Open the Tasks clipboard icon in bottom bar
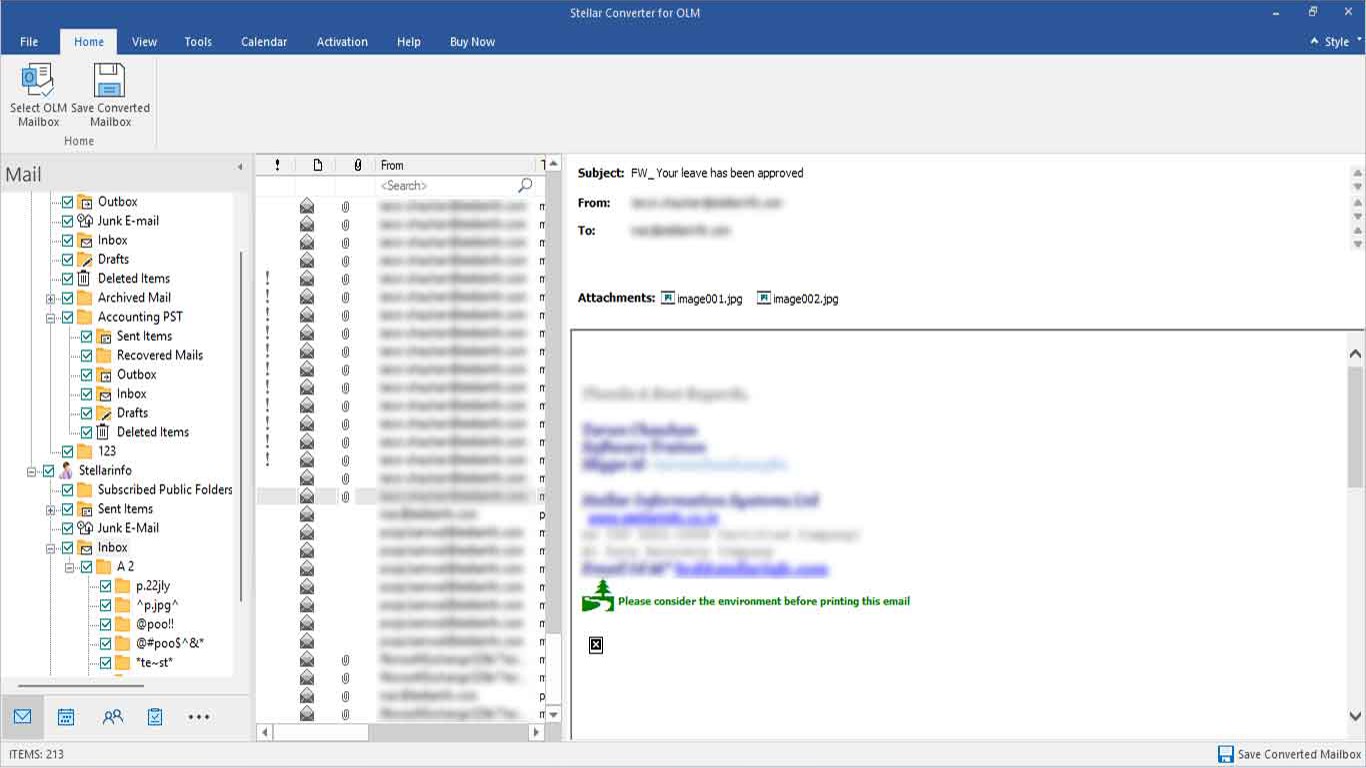 [155, 717]
